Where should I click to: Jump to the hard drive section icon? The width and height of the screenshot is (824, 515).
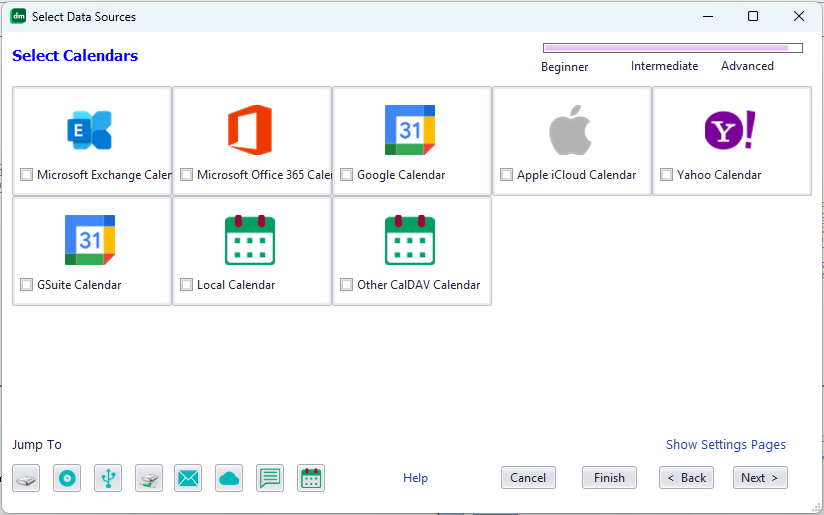[26, 478]
